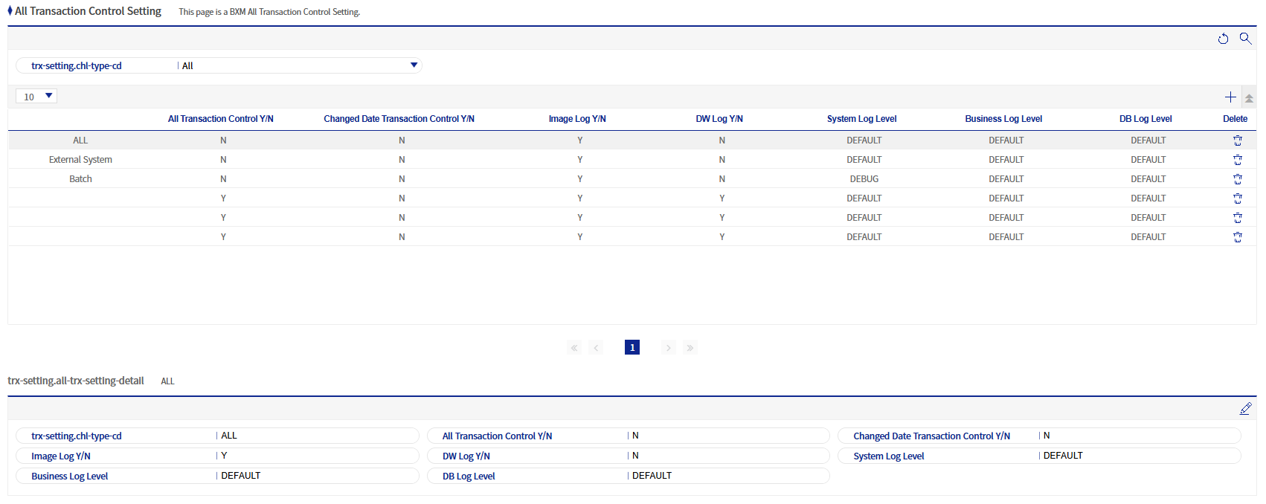Click the Image Log Y/N column header
Viewport: 1266px width, 504px height.
click(x=578, y=119)
